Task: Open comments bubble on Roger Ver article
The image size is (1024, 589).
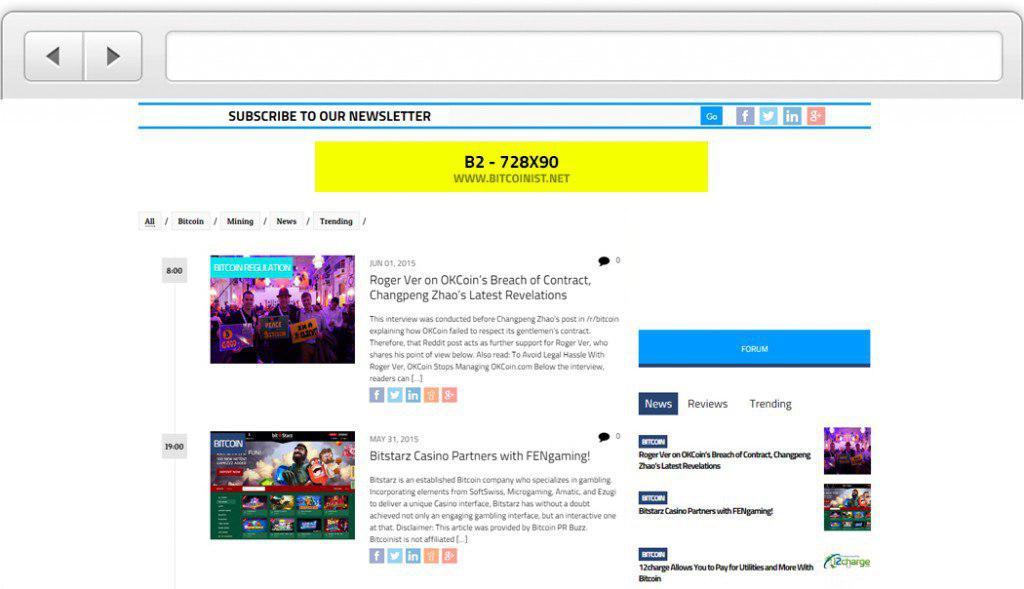Action: [x=604, y=261]
